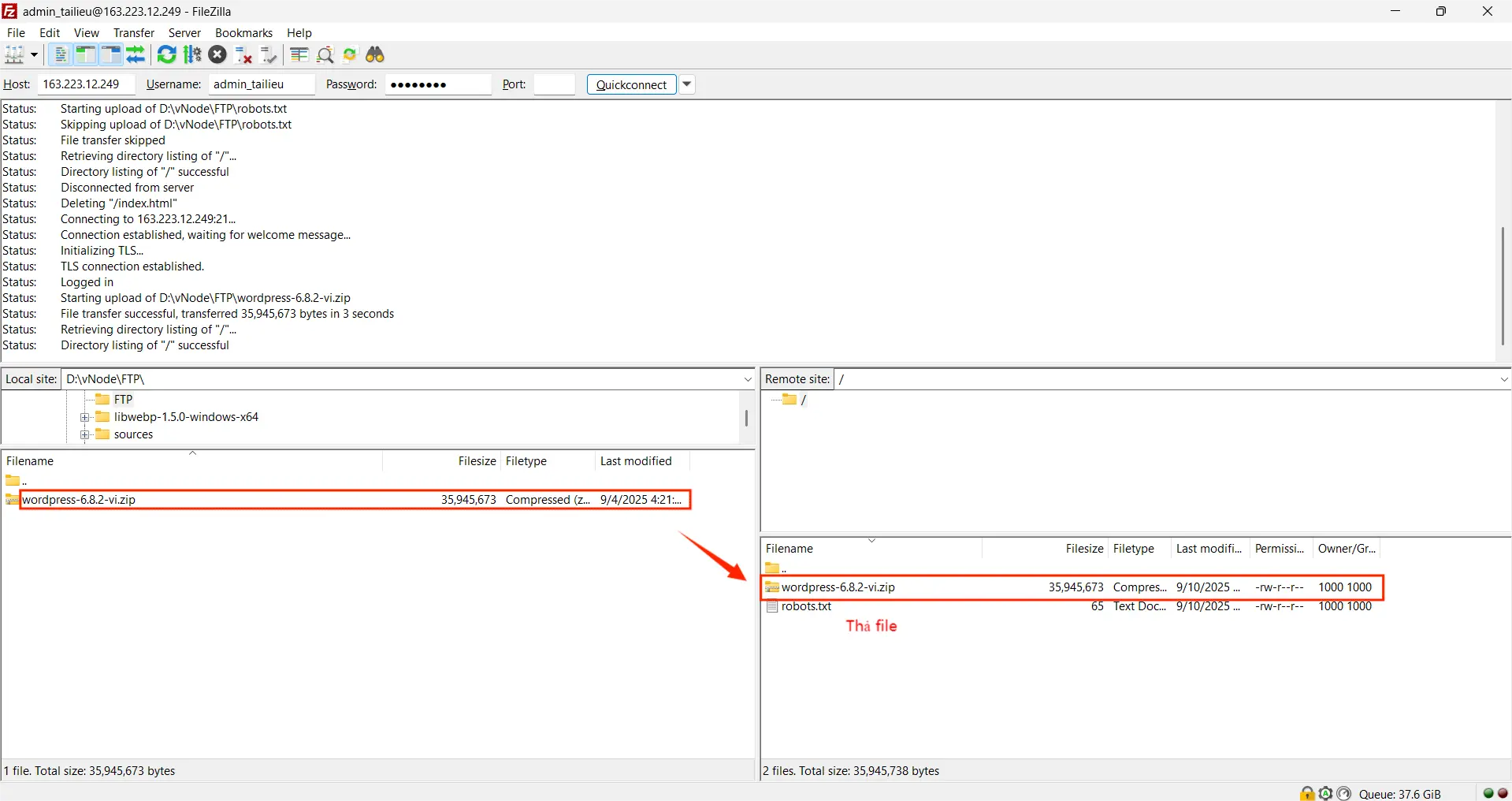Screen dimensions: 1512x801
Task: Sort local list by Filetype column
Action: coord(548,461)
